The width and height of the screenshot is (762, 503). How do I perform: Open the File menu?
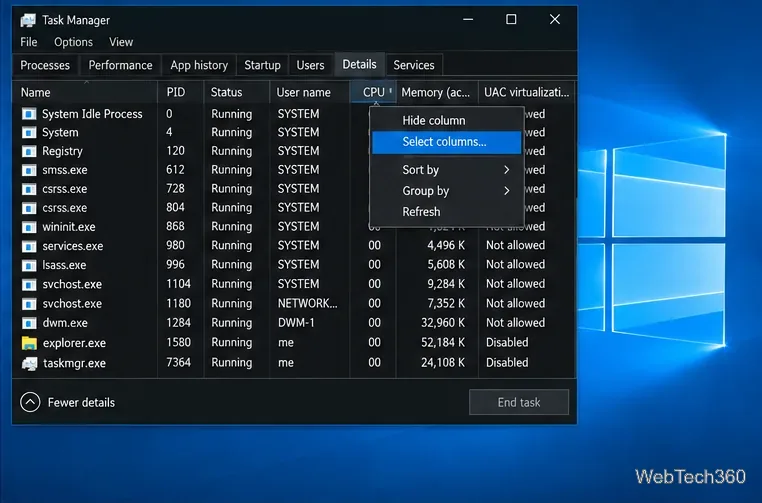tap(29, 42)
